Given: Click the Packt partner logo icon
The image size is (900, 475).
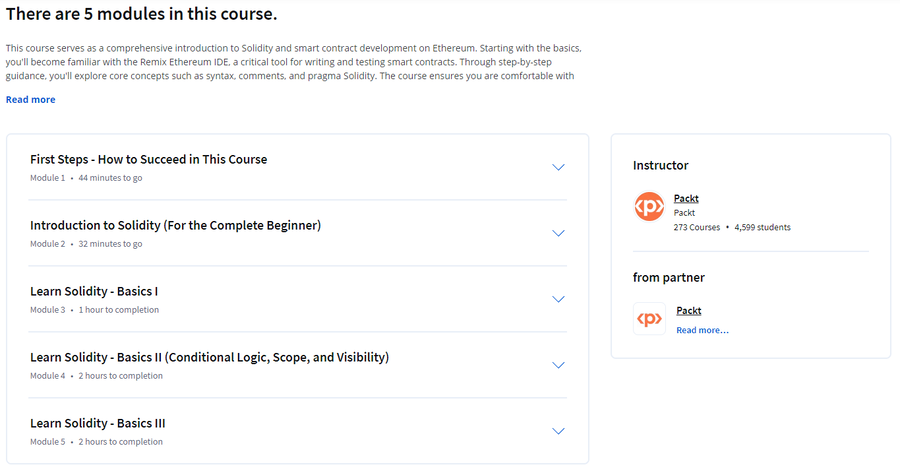Looking at the screenshot, I should click(x=649, y=318).
